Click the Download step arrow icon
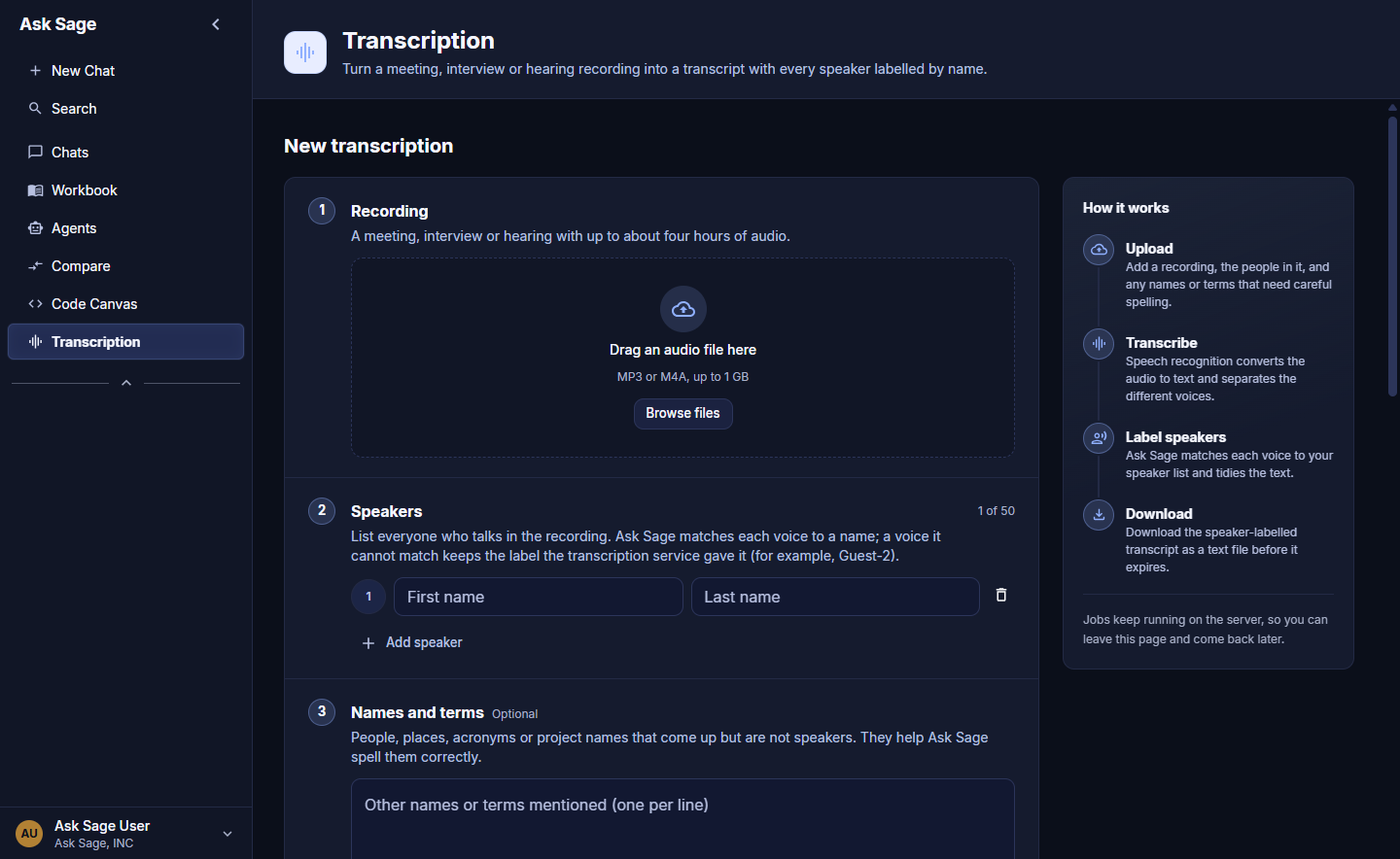1400x859 pixels. click(1099, 515)
